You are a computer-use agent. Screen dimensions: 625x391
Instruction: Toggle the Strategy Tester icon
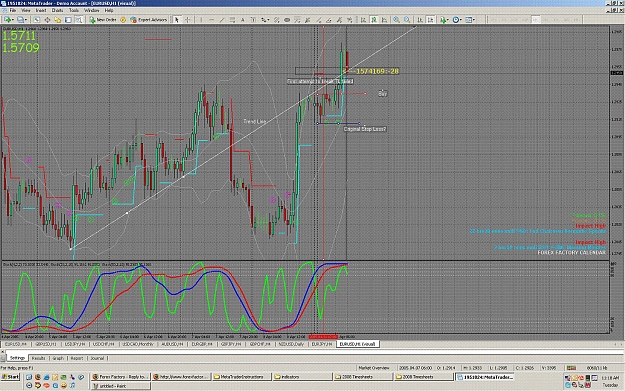point(79,20)
